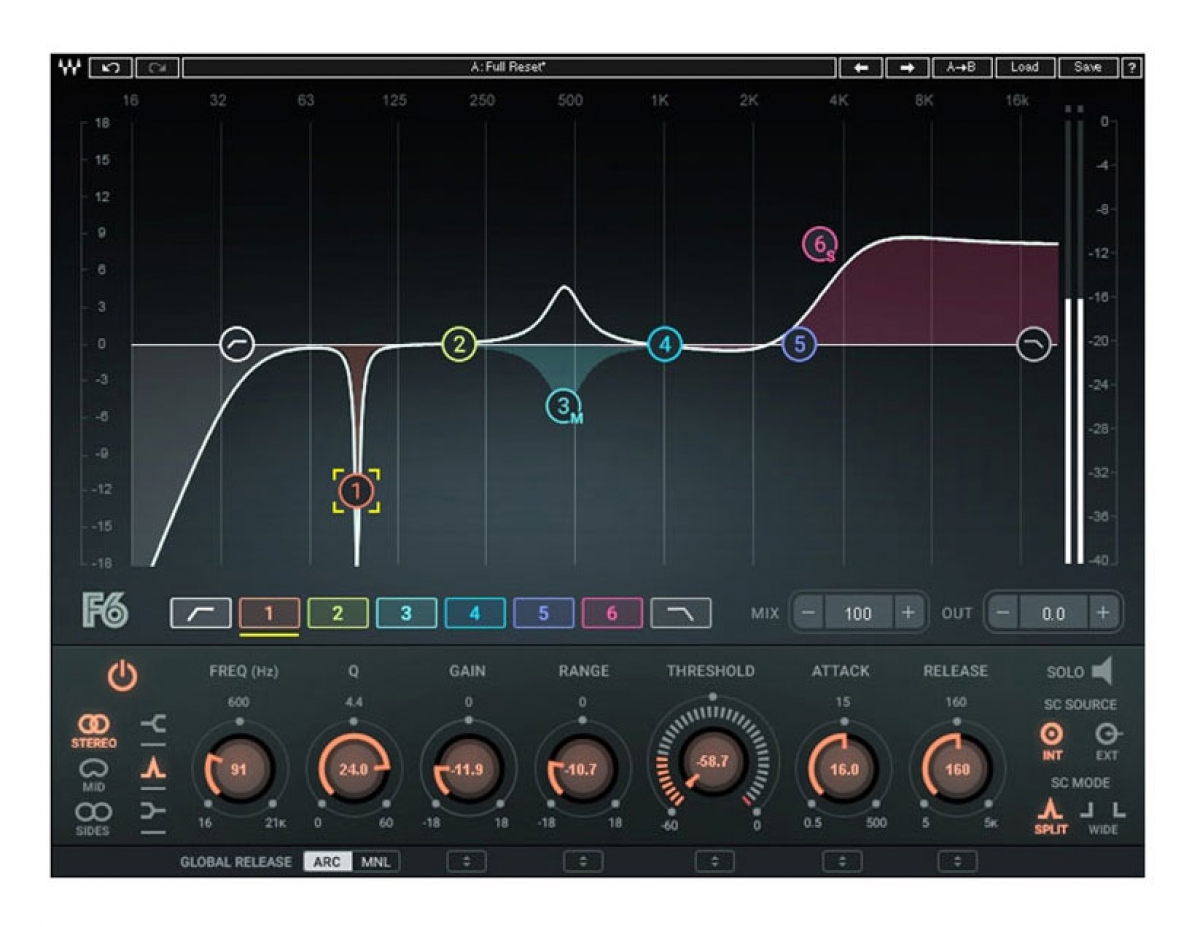This screenshot has width=1200, height=927.
Task: Open the high-pass filter band selector button
Action: [x=201, y=613]
